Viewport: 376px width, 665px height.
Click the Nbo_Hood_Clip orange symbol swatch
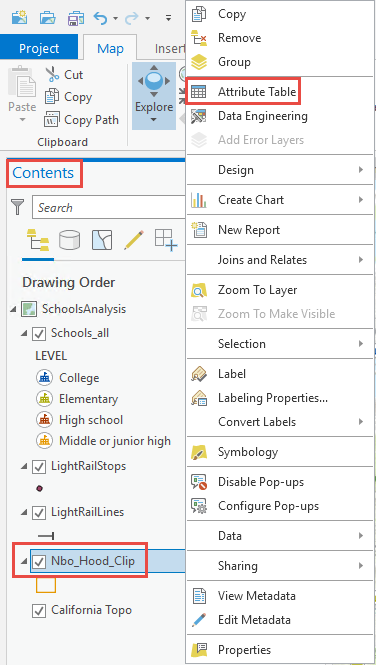point(46,584)
